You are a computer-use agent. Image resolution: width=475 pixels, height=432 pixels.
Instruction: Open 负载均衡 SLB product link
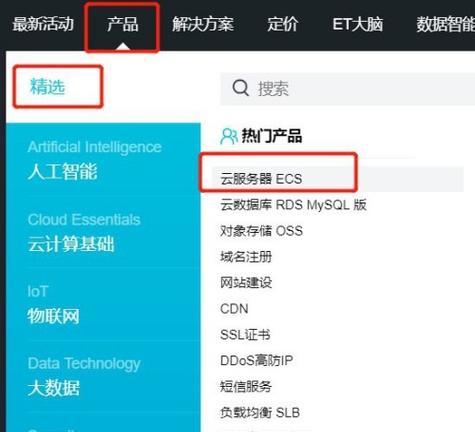pyautogui.click(x=260, y=412)
